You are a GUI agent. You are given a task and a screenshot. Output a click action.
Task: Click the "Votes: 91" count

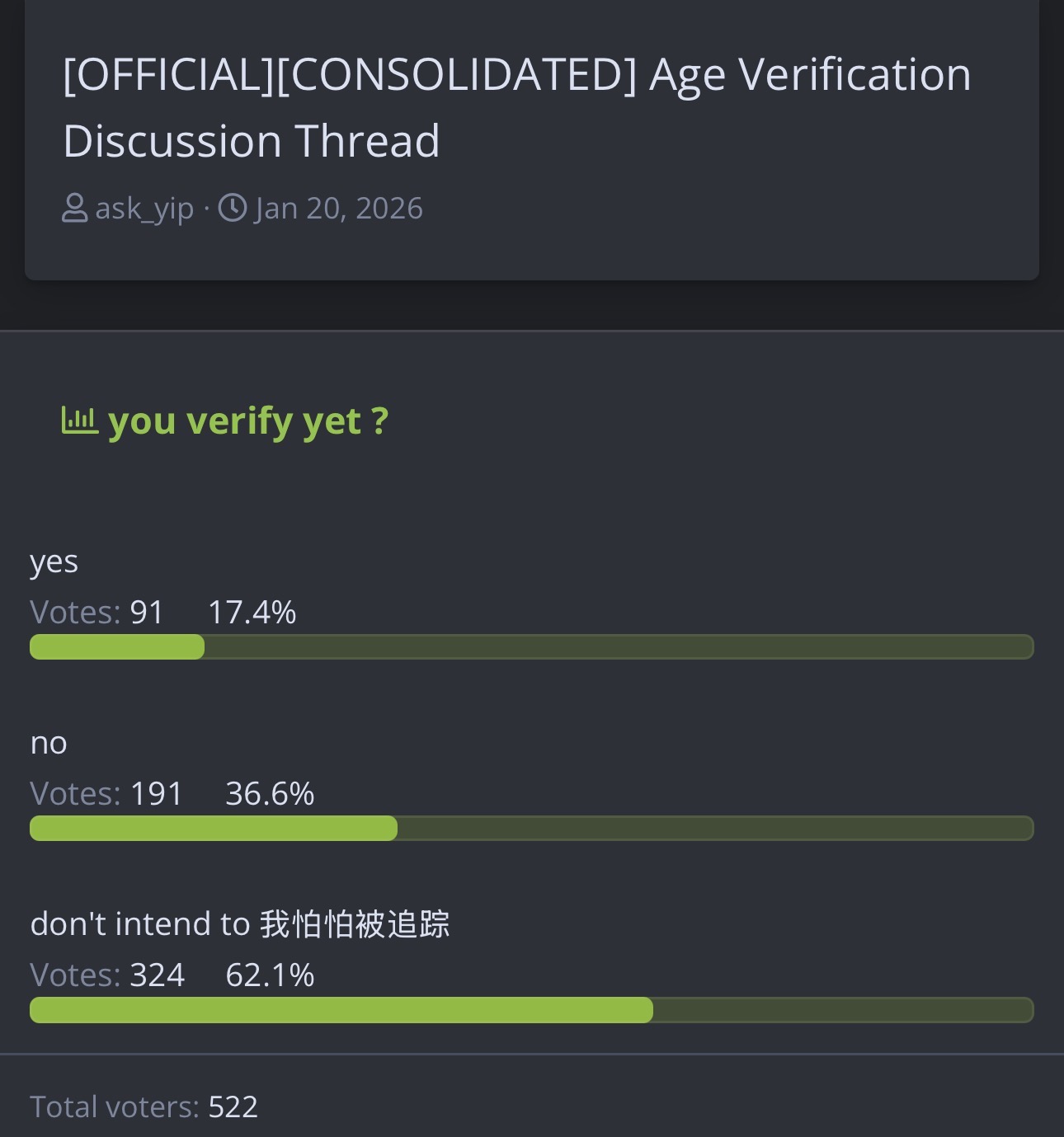click(x=97, y=613)
